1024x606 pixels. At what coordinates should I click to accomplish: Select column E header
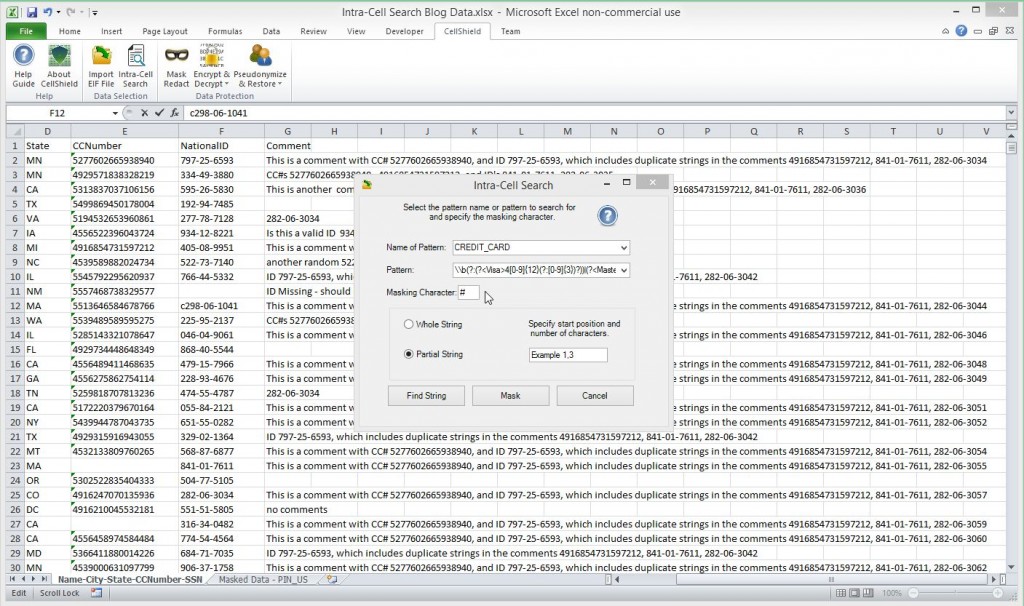124,131
